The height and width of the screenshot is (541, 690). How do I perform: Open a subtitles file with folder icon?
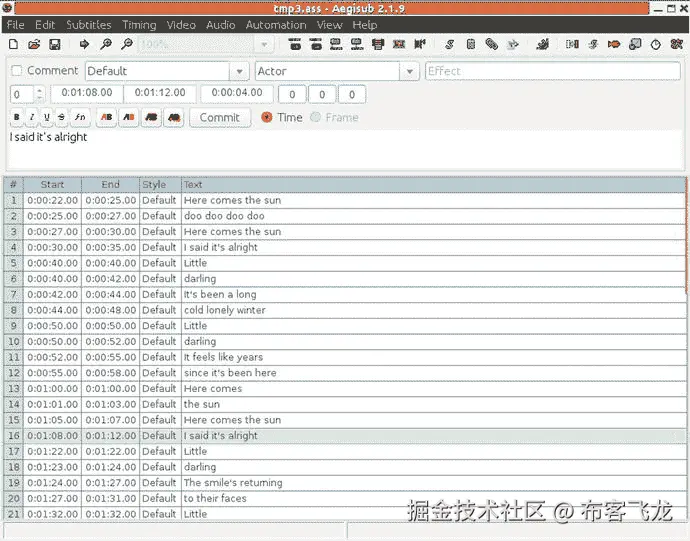[x=34, y=44]
